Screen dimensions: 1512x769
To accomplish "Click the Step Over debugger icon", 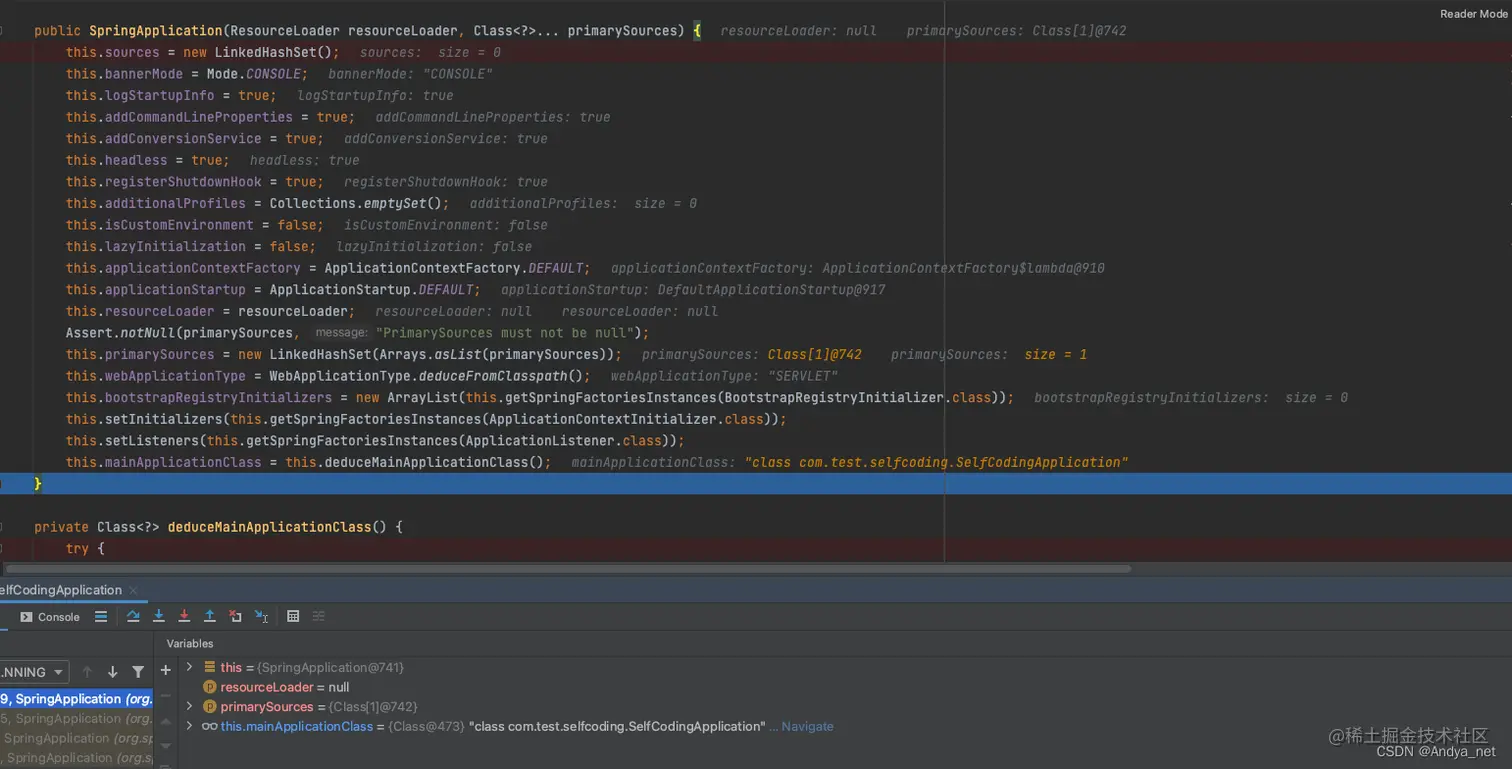I will 133,616.
